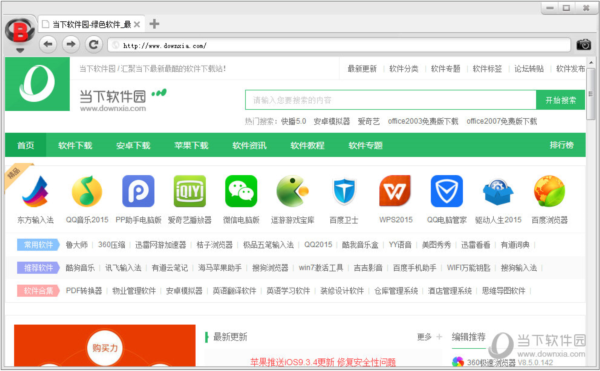Select the 首页 navigation tab
The image size is (600, 371).
[26, 145]
